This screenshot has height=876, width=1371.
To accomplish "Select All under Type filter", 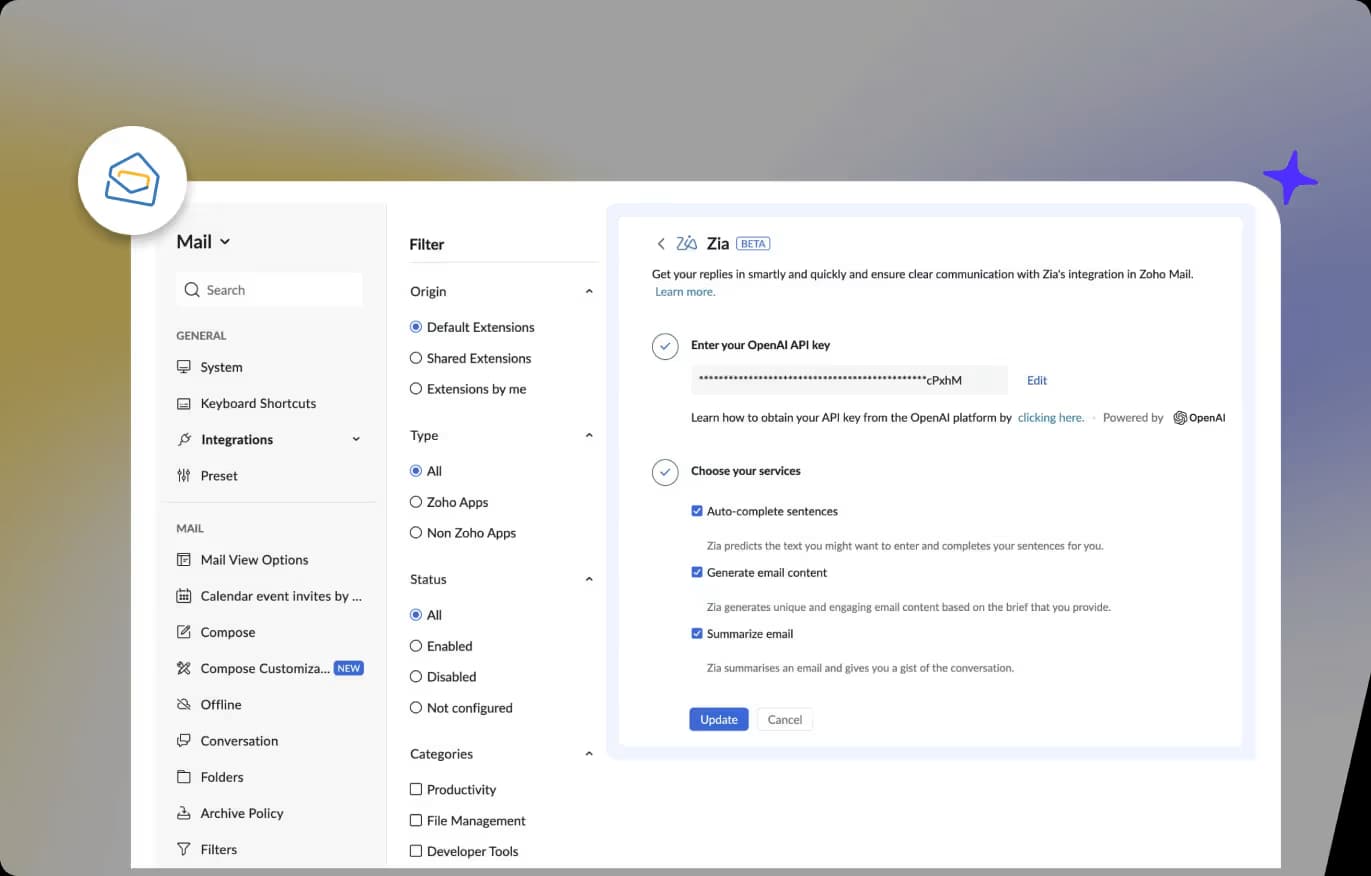I will point(416,471).
